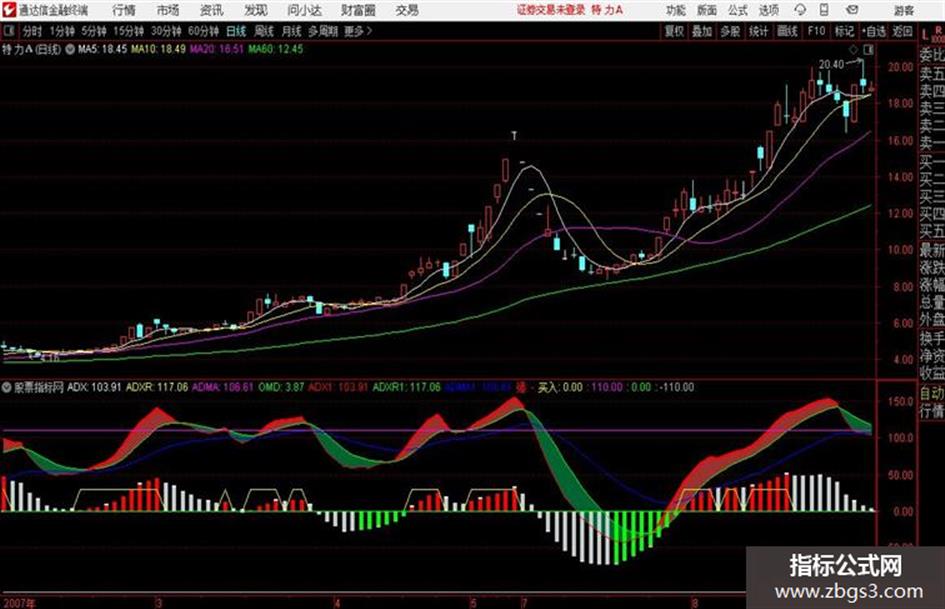
Task: Click the 叠加 overlay button
Action: [702, 31]
